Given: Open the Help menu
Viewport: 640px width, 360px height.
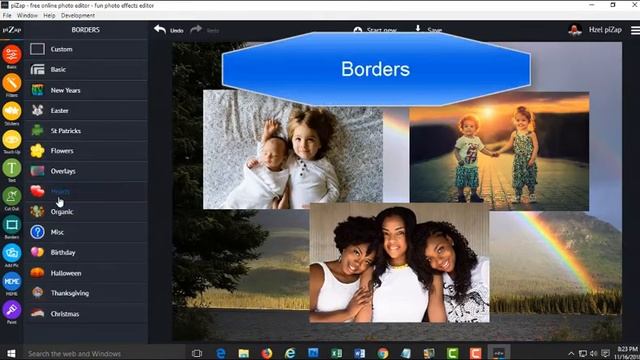Looking at the screenshot, I should point(49,16).
